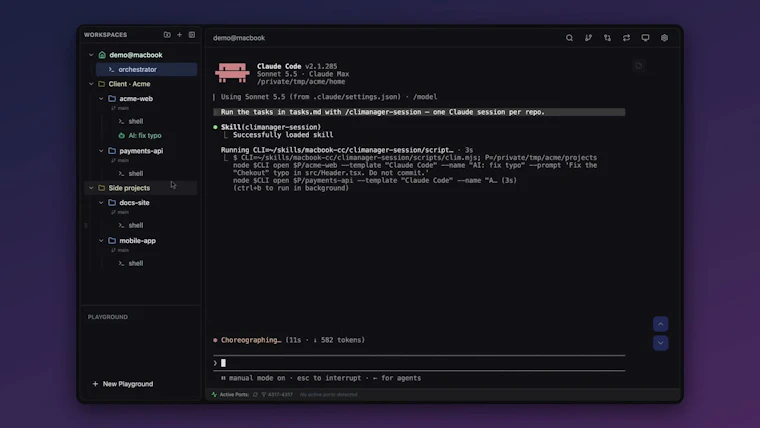Click the main branch label under acme-web
760x428 pixels.
(123, 108)
